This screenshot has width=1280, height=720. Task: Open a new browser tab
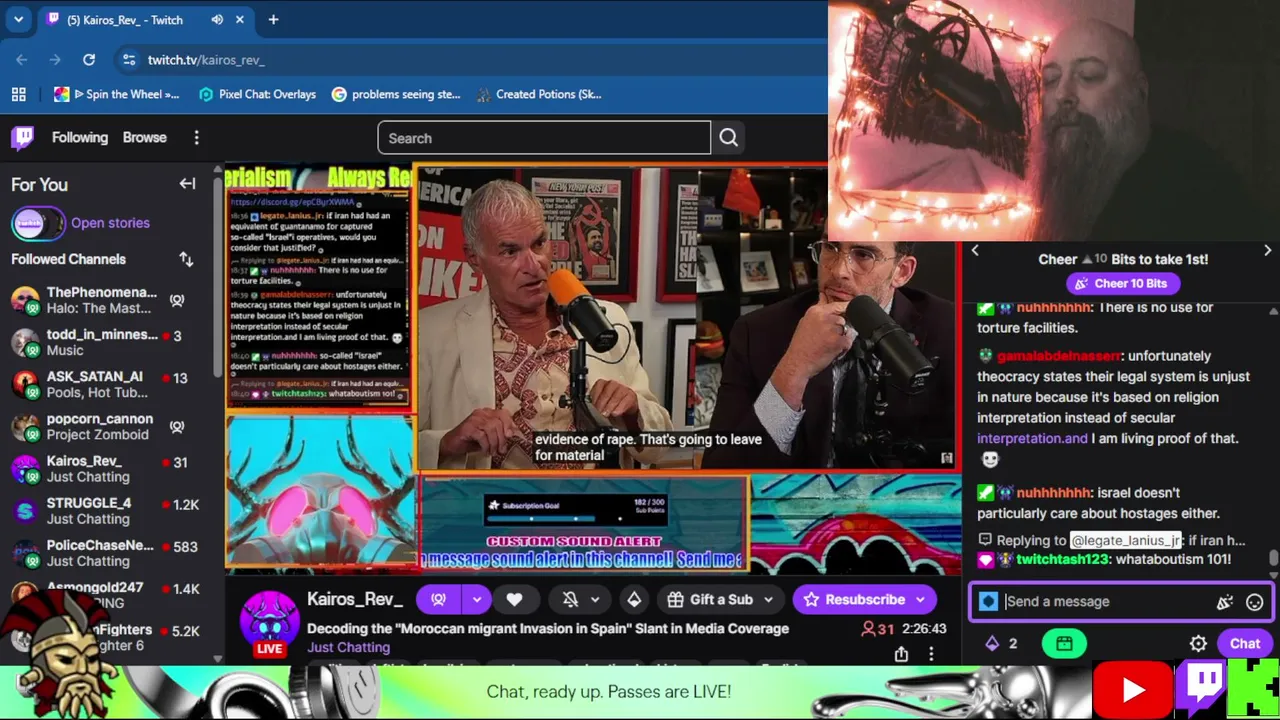(x=273, y=19)
